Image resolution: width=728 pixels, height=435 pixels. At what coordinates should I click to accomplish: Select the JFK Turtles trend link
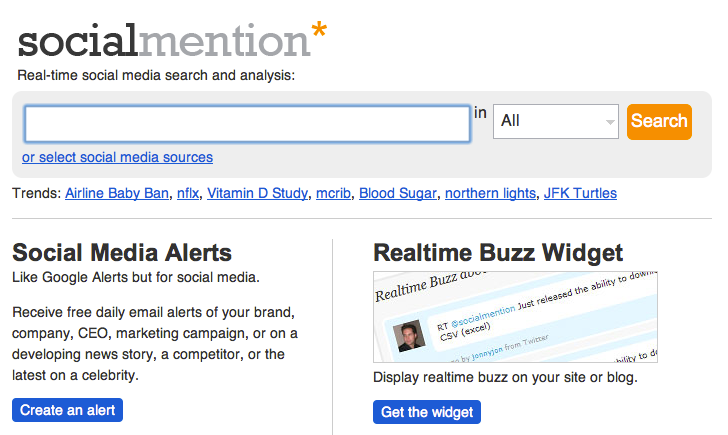[580, 193]
